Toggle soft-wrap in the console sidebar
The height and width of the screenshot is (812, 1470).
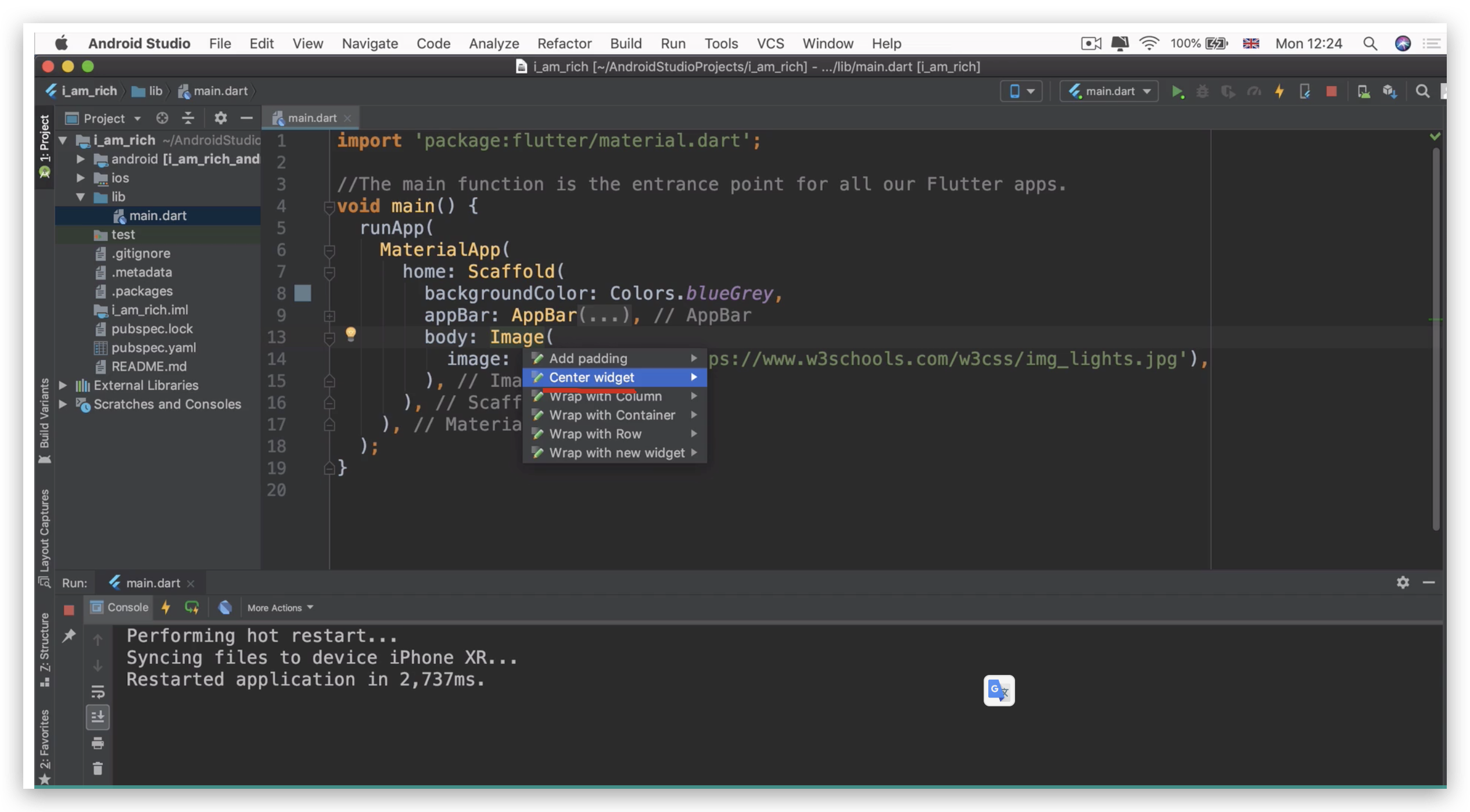pos(98,692)
